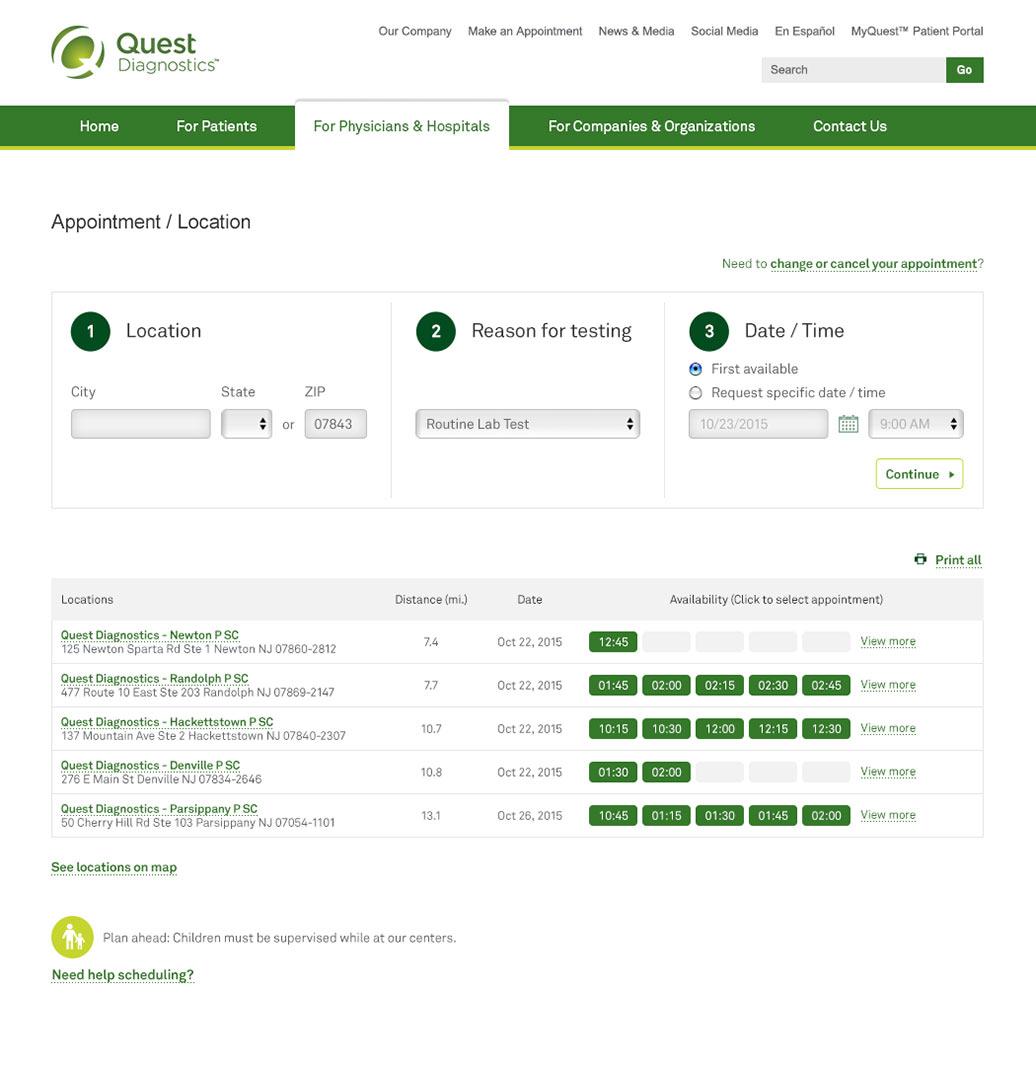Open Quest Diagnostics - Denville PSC link
Screen dimensions: 1036x1080
150,765
